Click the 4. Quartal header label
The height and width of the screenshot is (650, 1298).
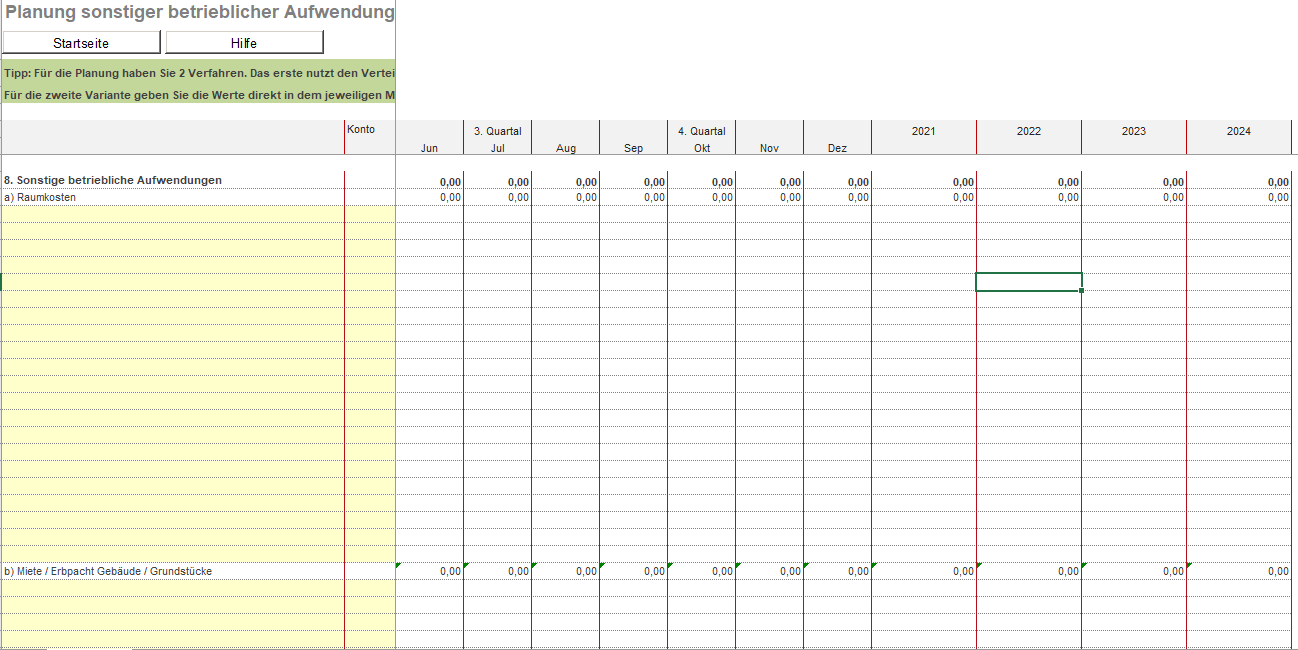(701, 131)
